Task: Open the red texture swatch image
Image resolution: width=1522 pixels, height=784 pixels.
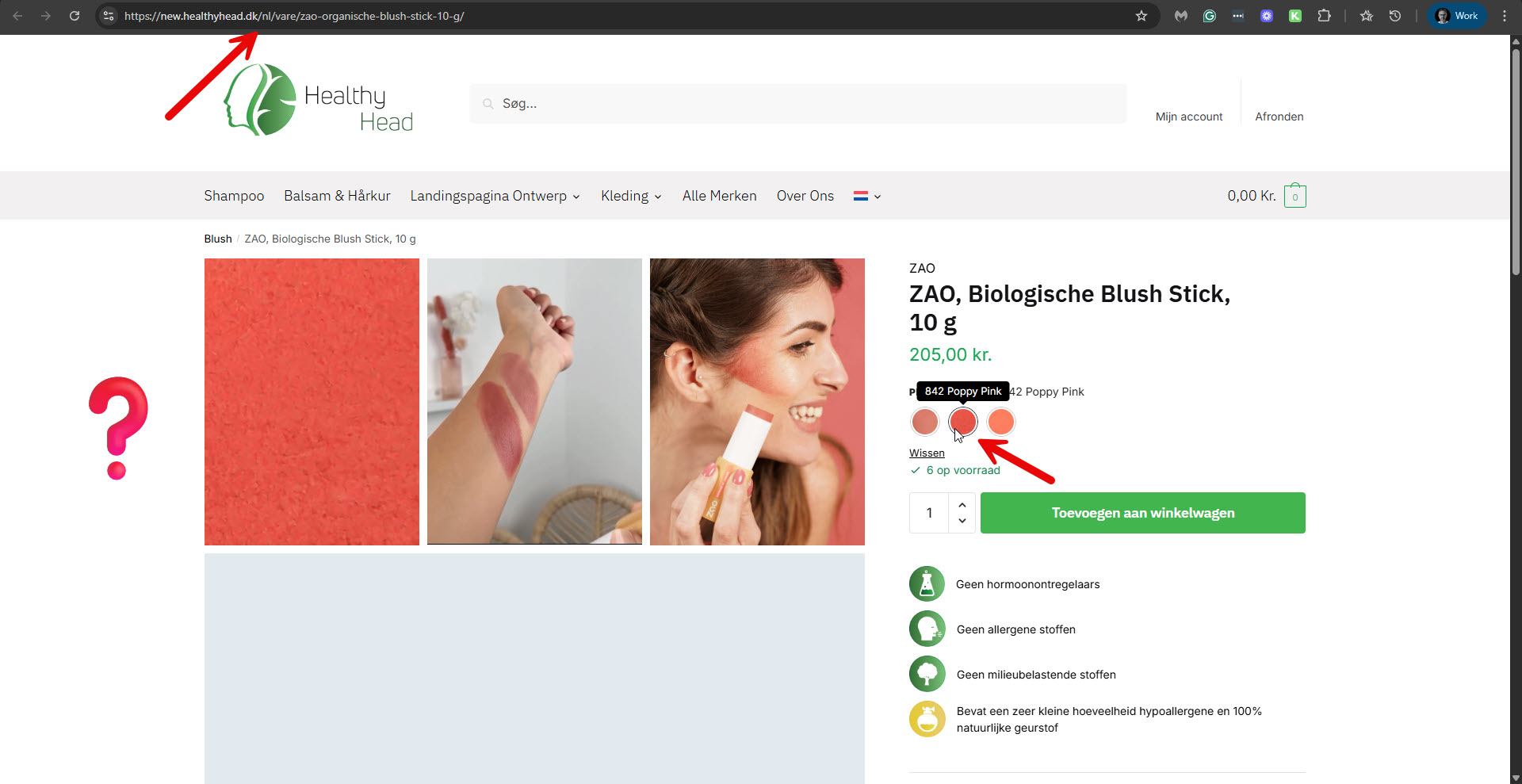Action: point(312,402)
